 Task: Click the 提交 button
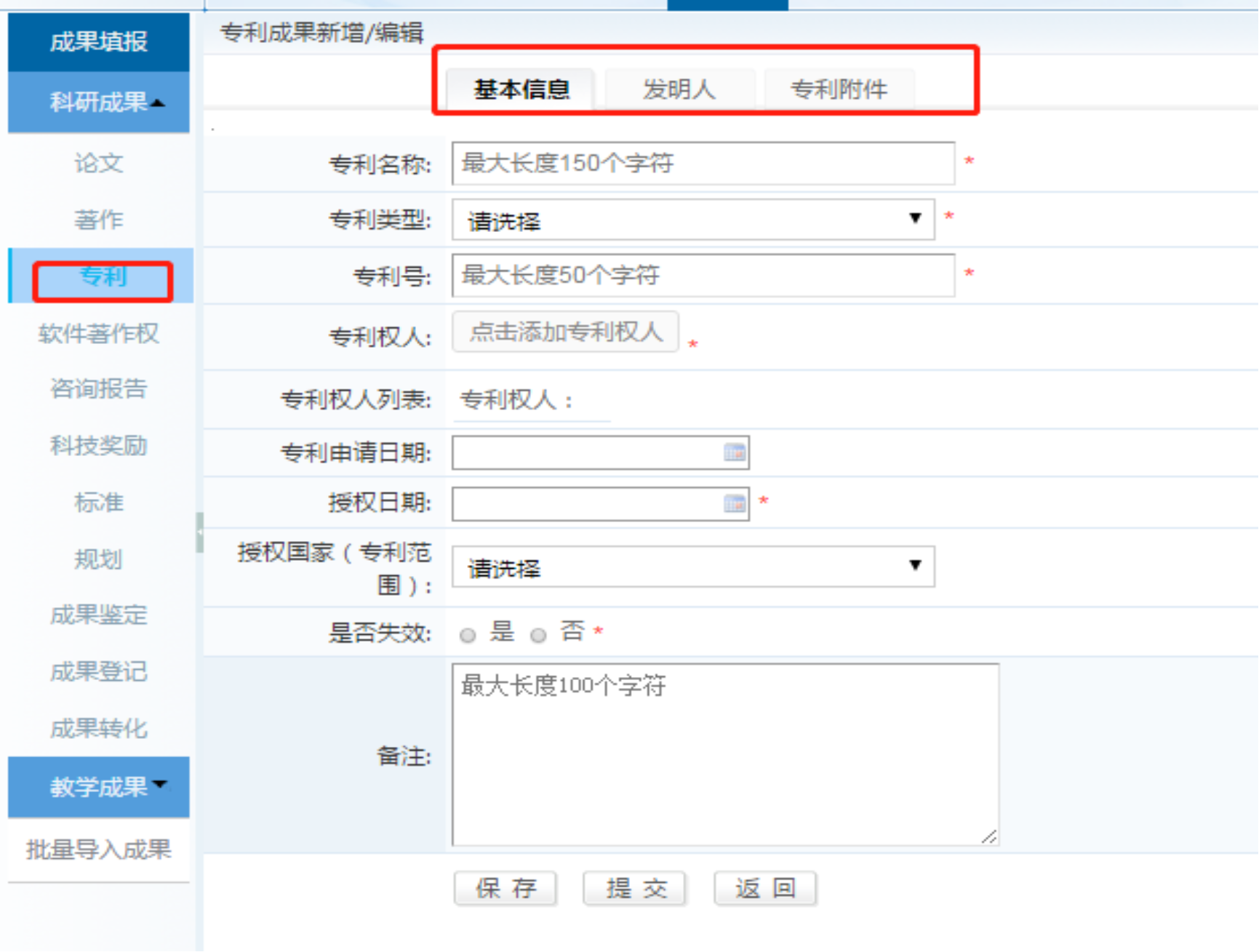635,888
